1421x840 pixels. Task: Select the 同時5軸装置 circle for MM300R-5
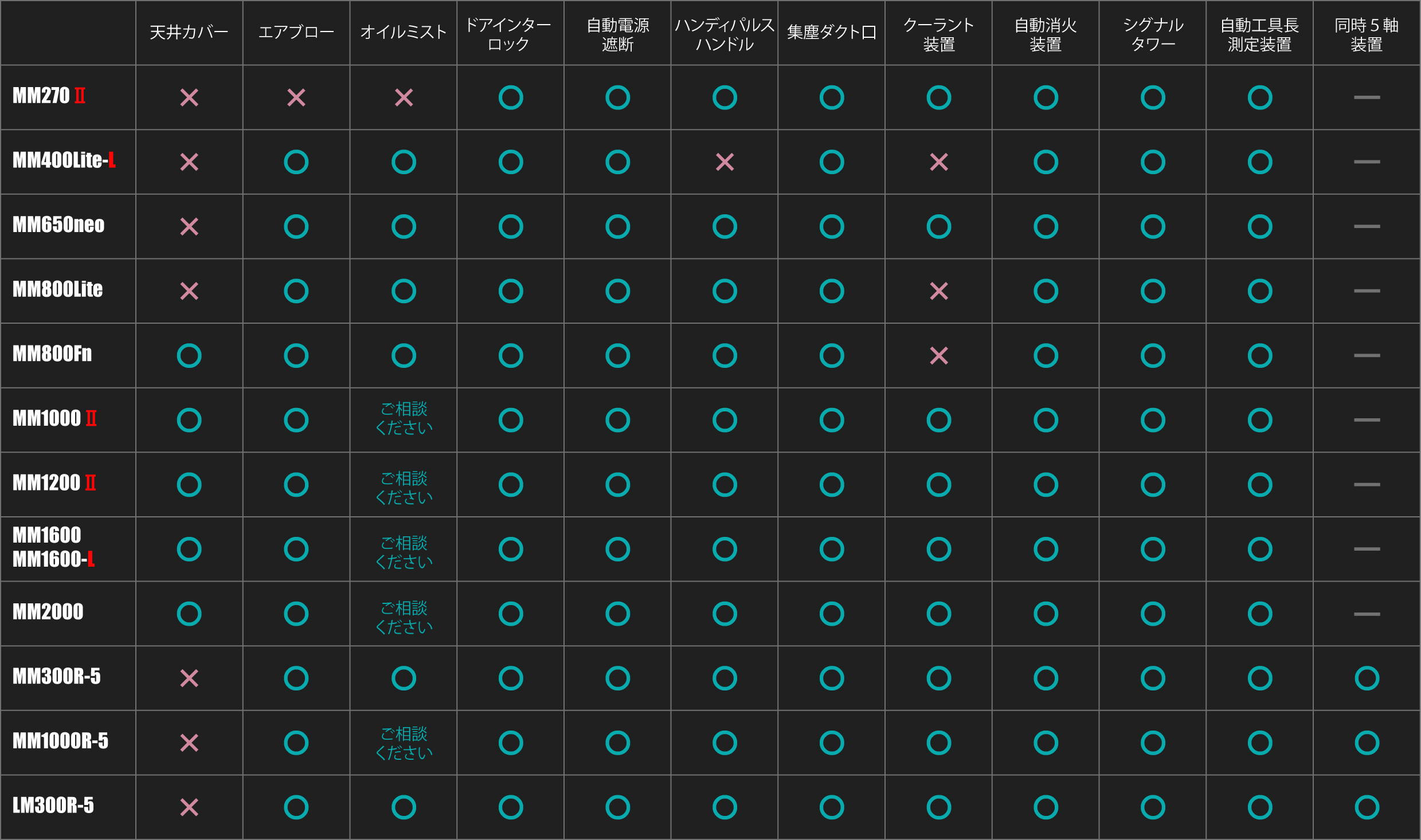coord(1367,678)
